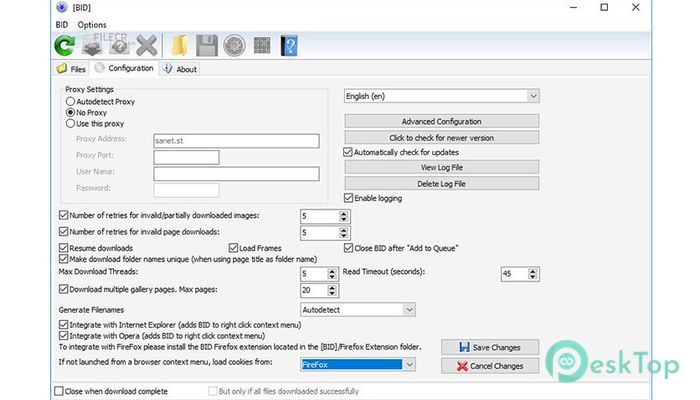Screen dimensions: 700x400
Task: Click to check for newer version
Action: pos(442,138)
